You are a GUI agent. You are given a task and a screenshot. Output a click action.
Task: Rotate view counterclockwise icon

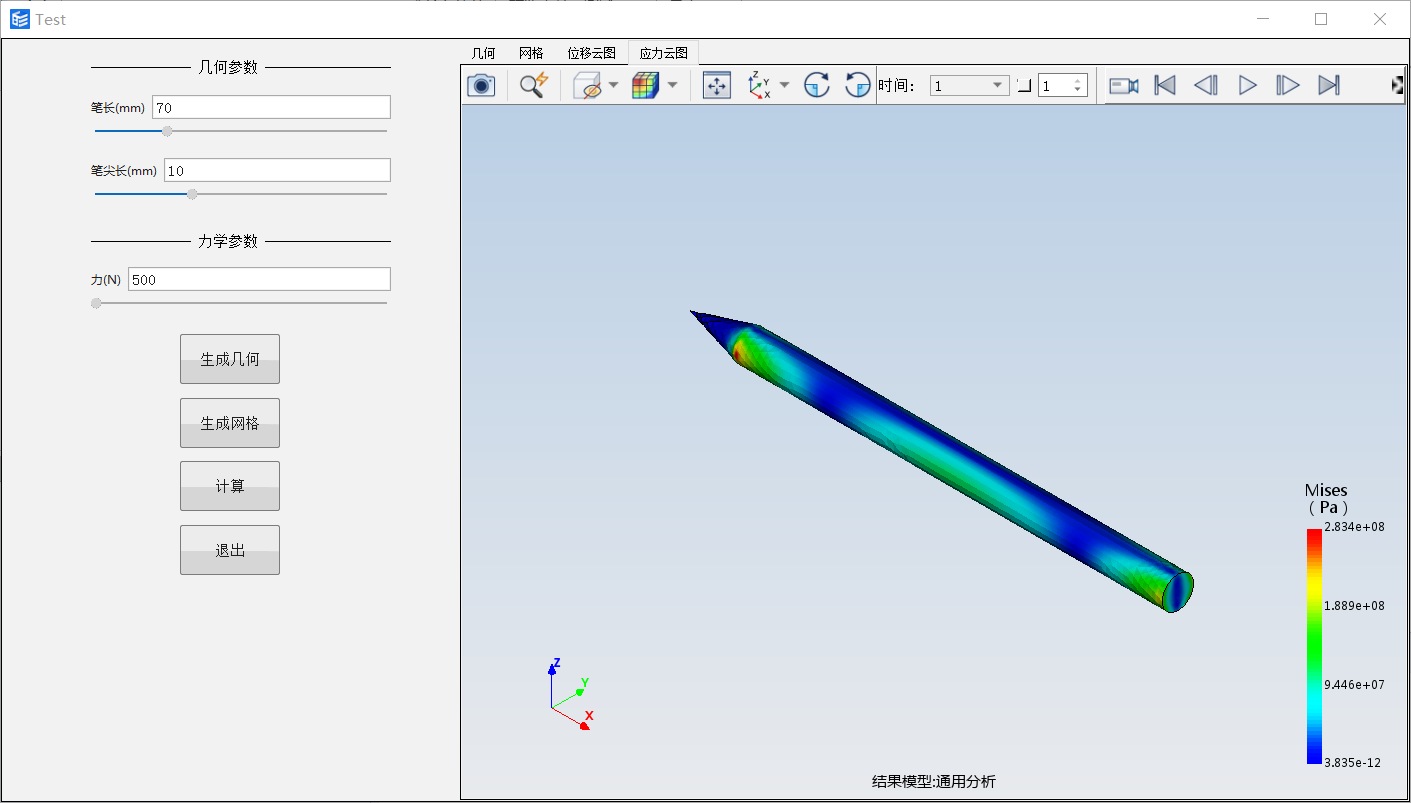[x=858, y=86]
